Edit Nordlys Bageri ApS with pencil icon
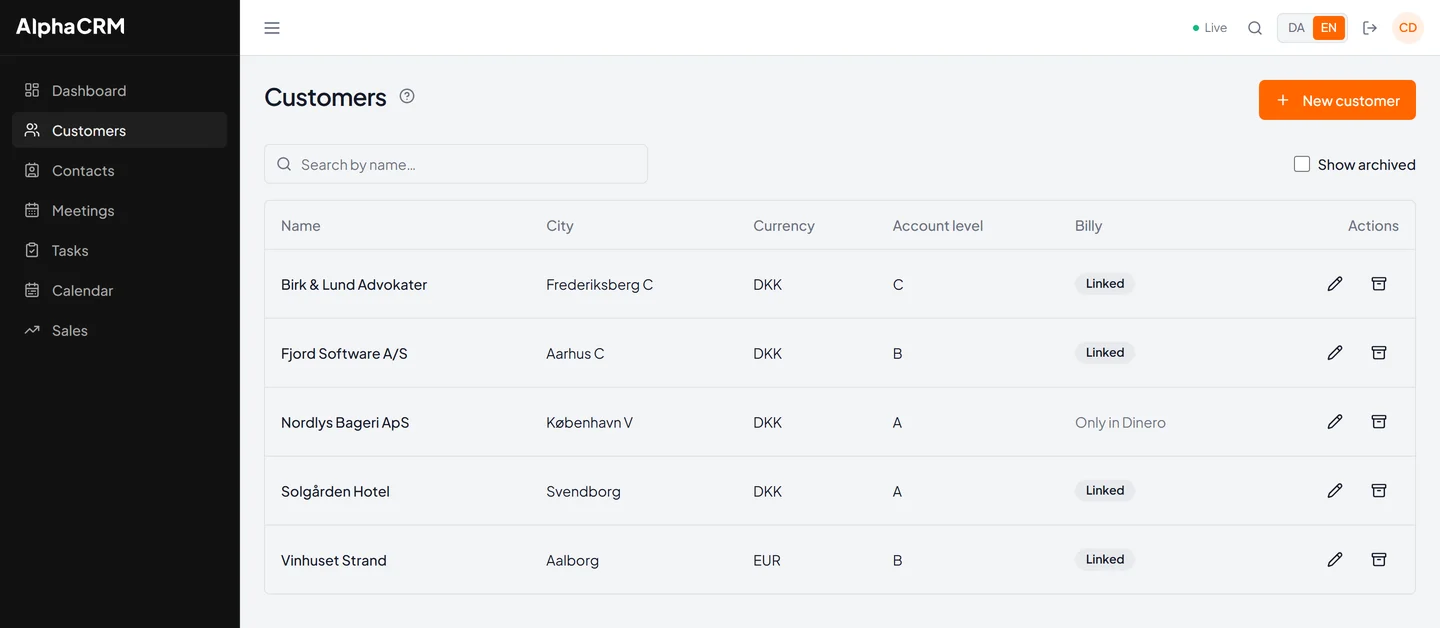This screenshot has height=628, width=1440. [1335, 422]
